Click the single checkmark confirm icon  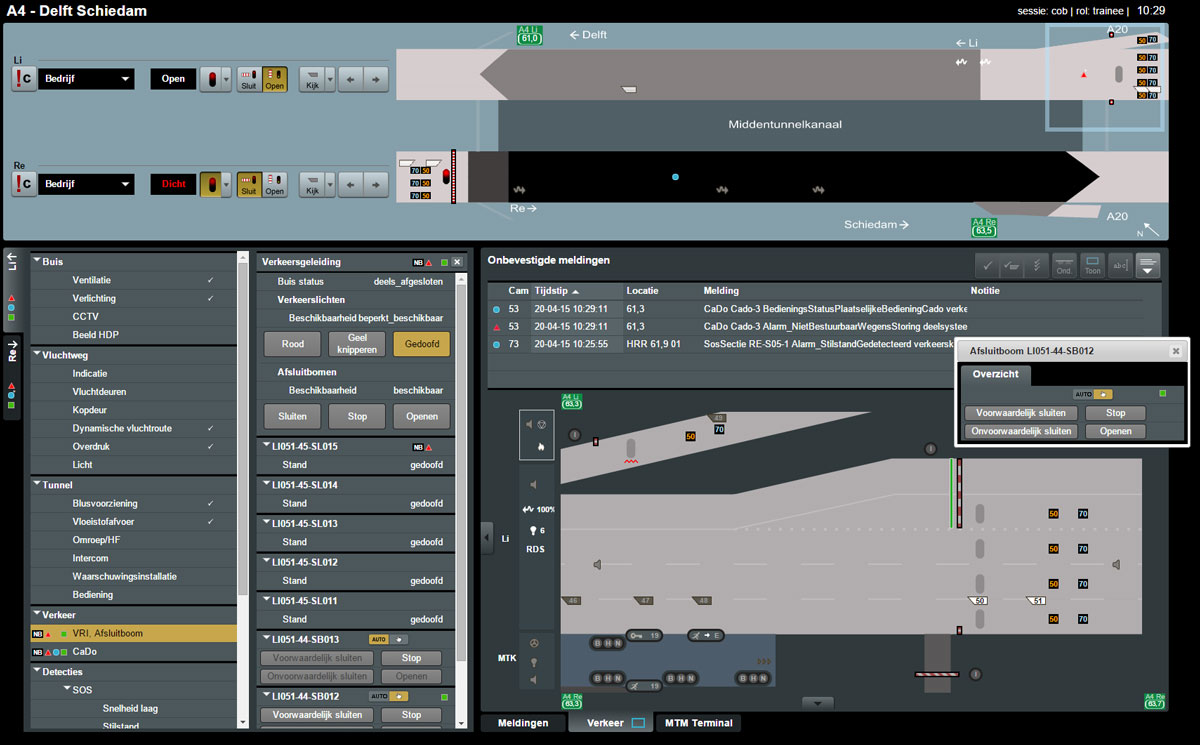point(987,265)
